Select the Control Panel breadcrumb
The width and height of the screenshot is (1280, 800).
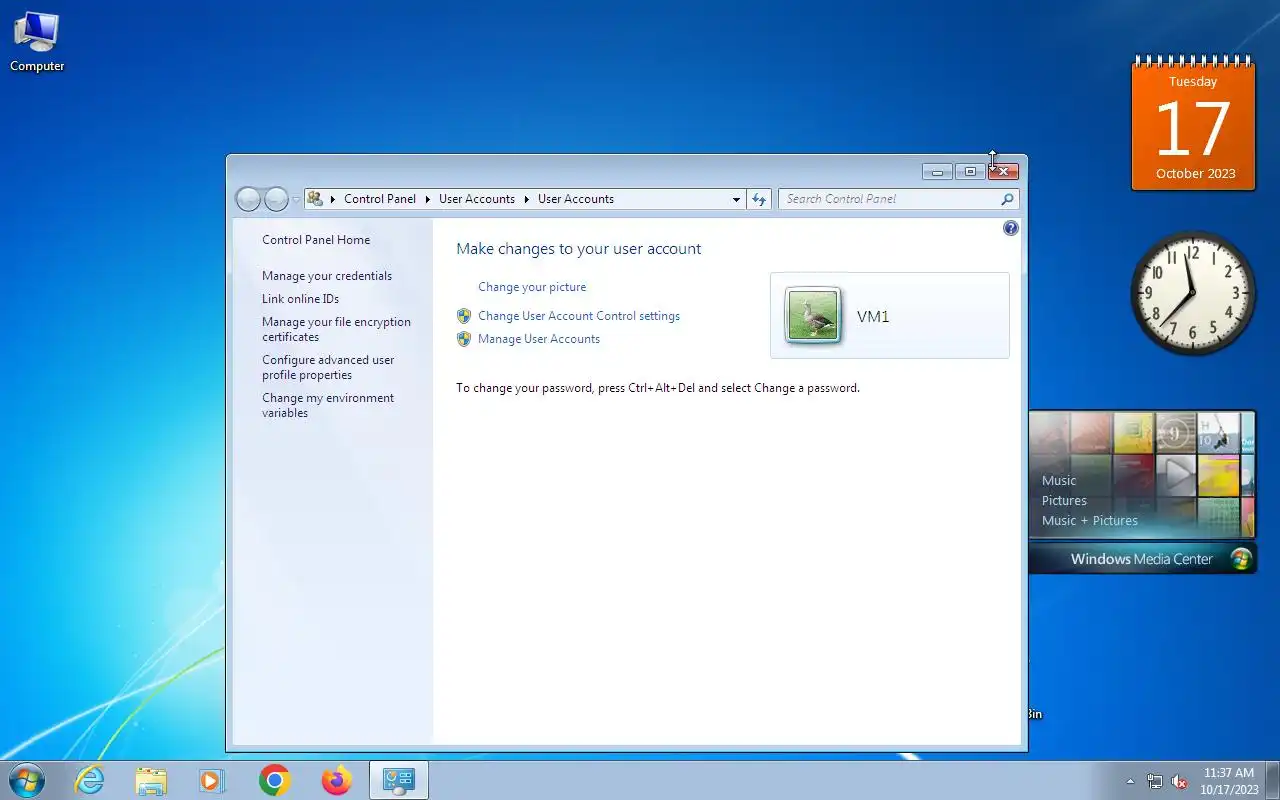click(380, 199)
